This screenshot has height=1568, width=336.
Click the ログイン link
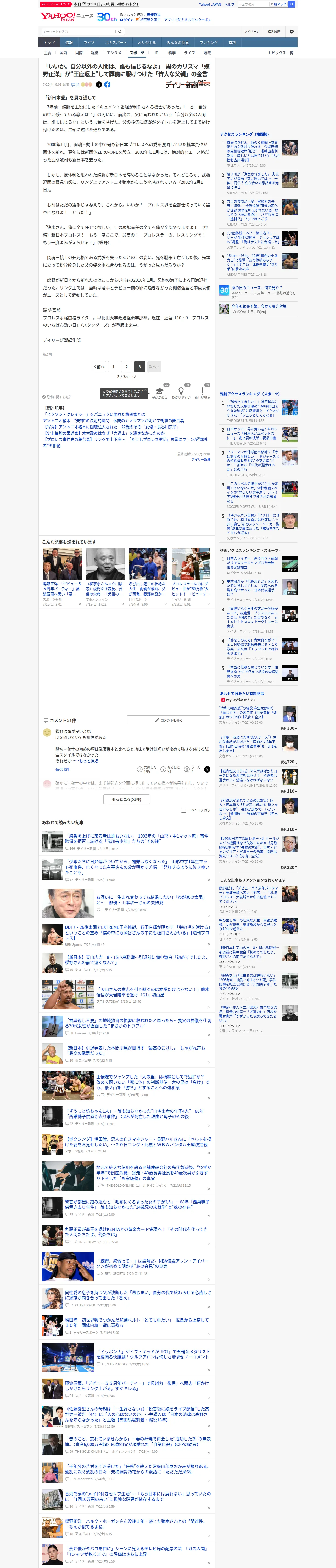(x=126, y=20)
